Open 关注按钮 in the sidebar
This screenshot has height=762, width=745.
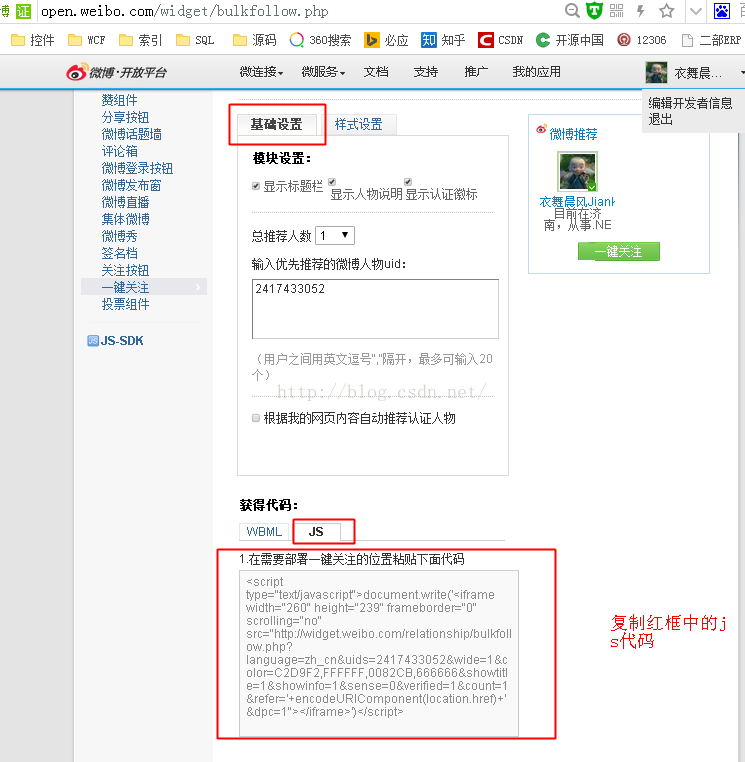click(x=125, y=270)
